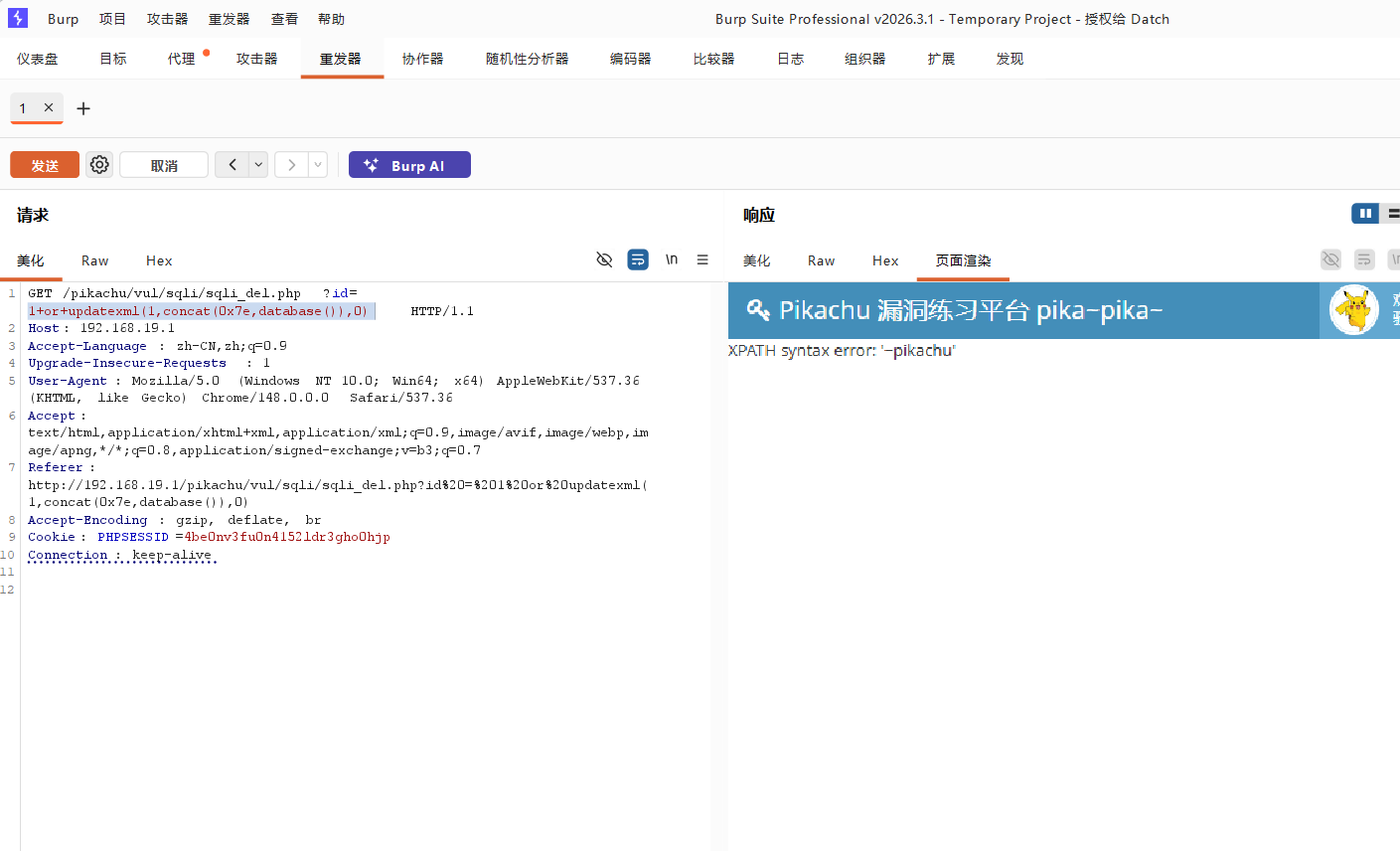This screenshot has width=1400, height=851.
Task: Go back to the previous request in history
Action: pyautogui.click(x=233, y=165)
